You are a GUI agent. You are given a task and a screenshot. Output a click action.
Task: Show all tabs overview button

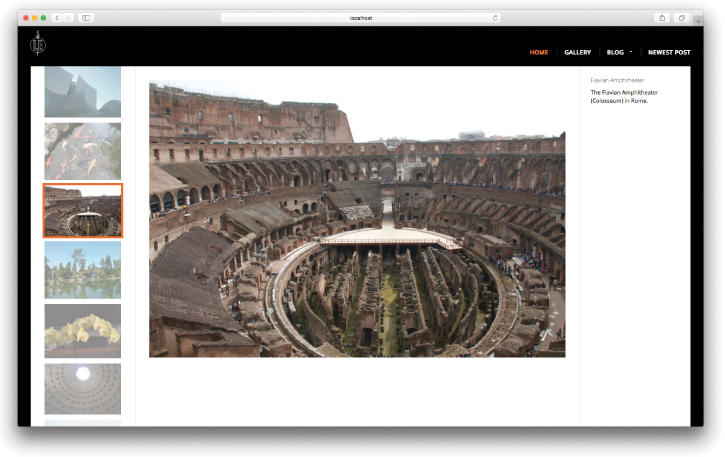pos(681,18)
